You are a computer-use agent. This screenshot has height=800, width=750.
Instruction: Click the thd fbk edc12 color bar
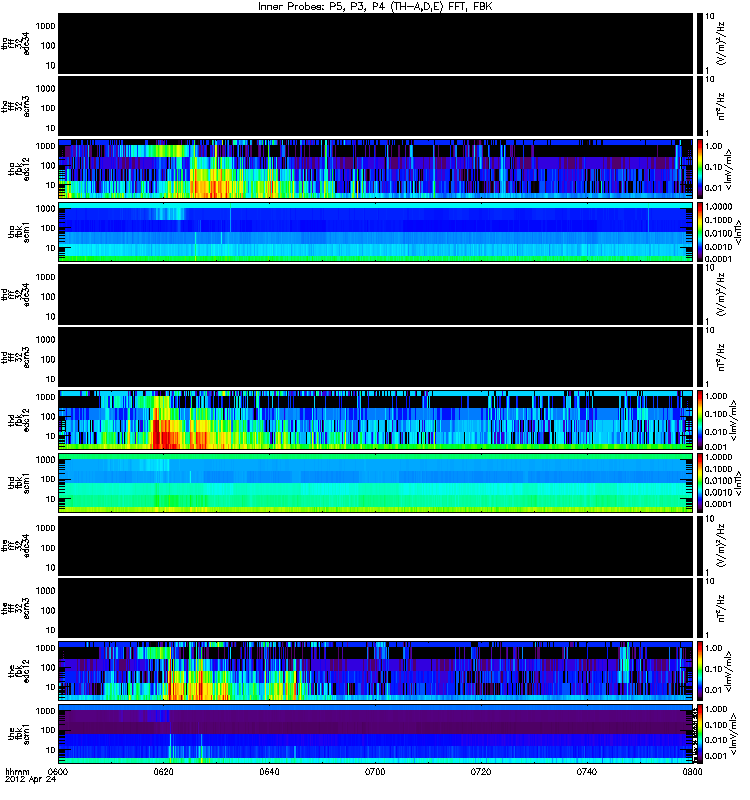pyautogui.click(x=700, y=420)
